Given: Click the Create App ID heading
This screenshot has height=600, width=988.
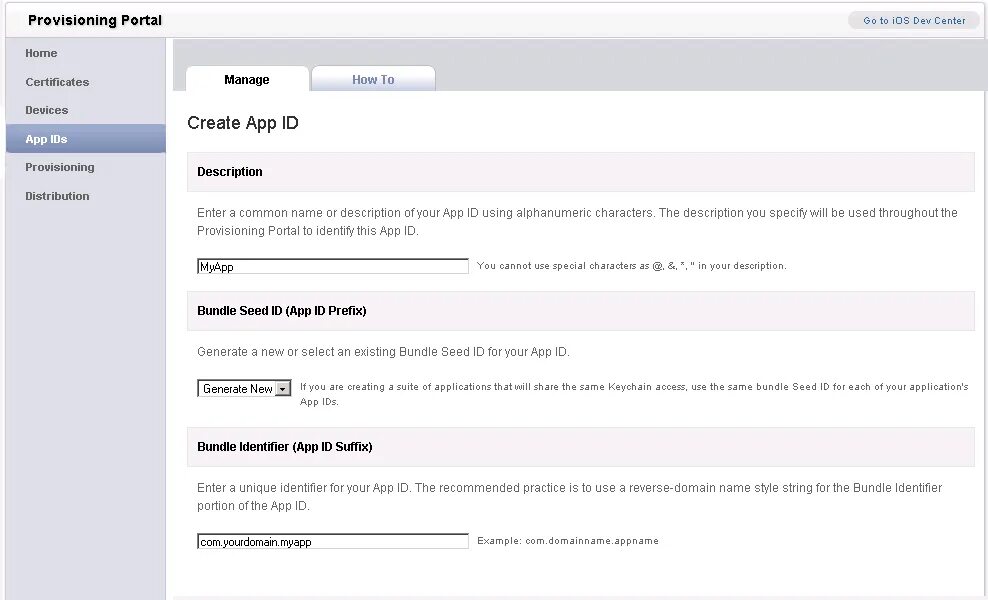Looking at the screenshot, I should [243, 123].
